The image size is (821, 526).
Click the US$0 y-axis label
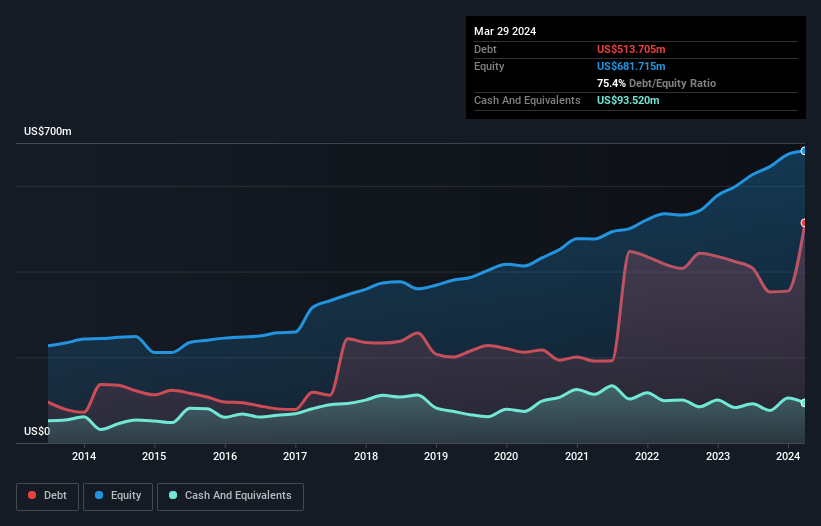point(37,431)
